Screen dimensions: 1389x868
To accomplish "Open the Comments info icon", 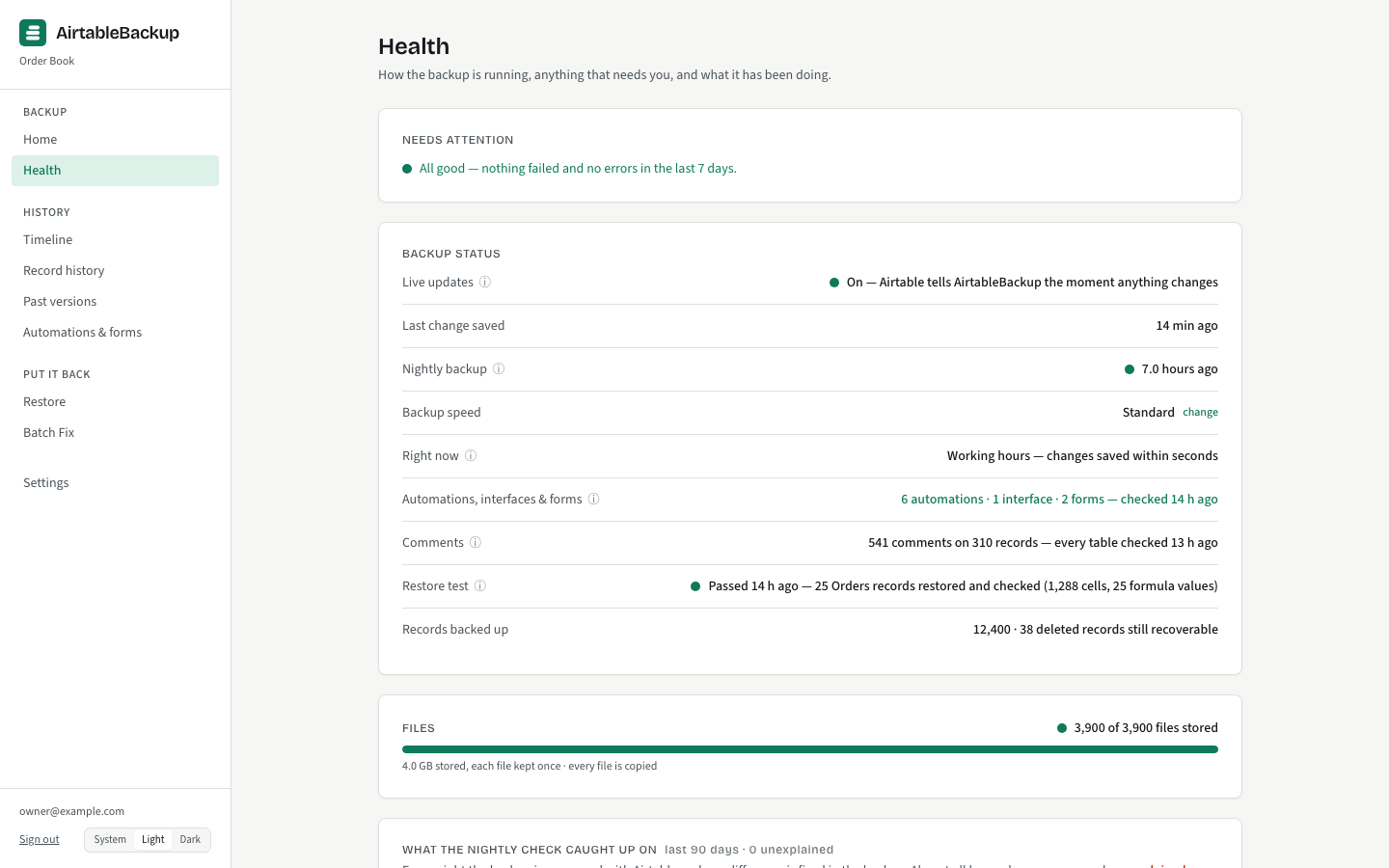I will coord(476,543).
